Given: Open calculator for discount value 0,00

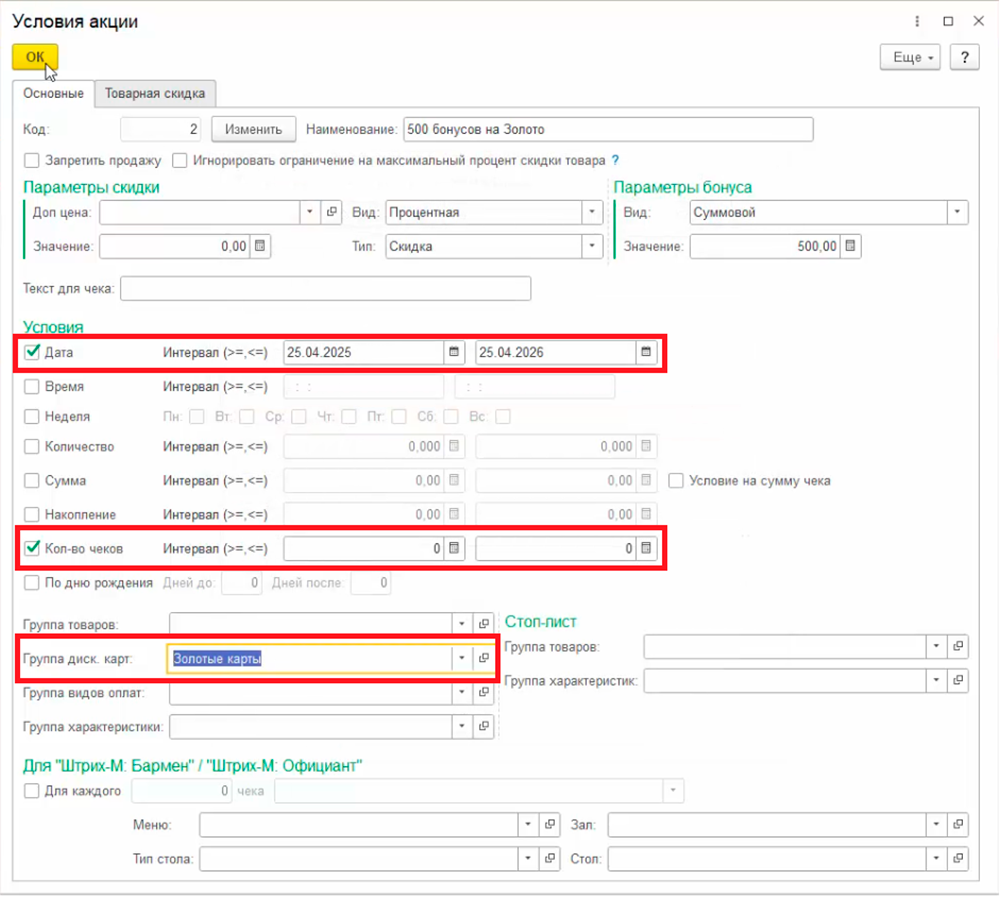Looking at the screenshot, I should coord(261,246).
